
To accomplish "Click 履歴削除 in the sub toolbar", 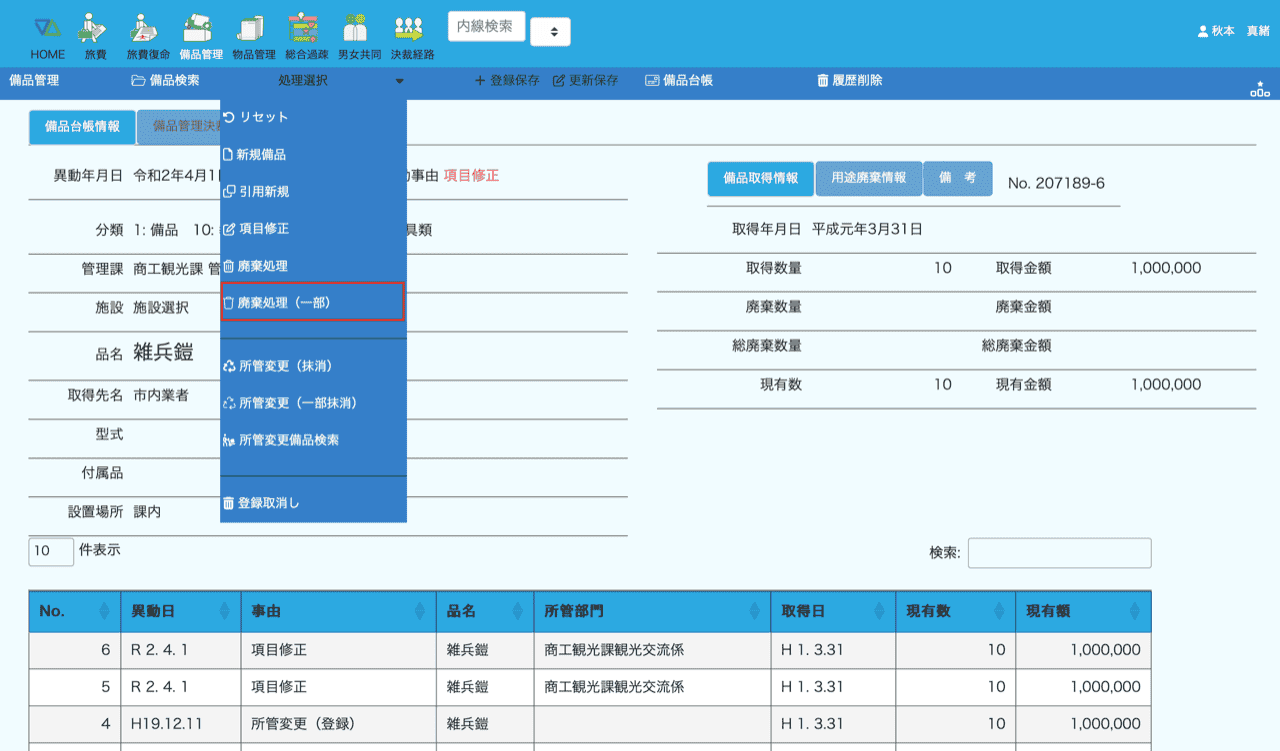I will [x=849, y=80].
